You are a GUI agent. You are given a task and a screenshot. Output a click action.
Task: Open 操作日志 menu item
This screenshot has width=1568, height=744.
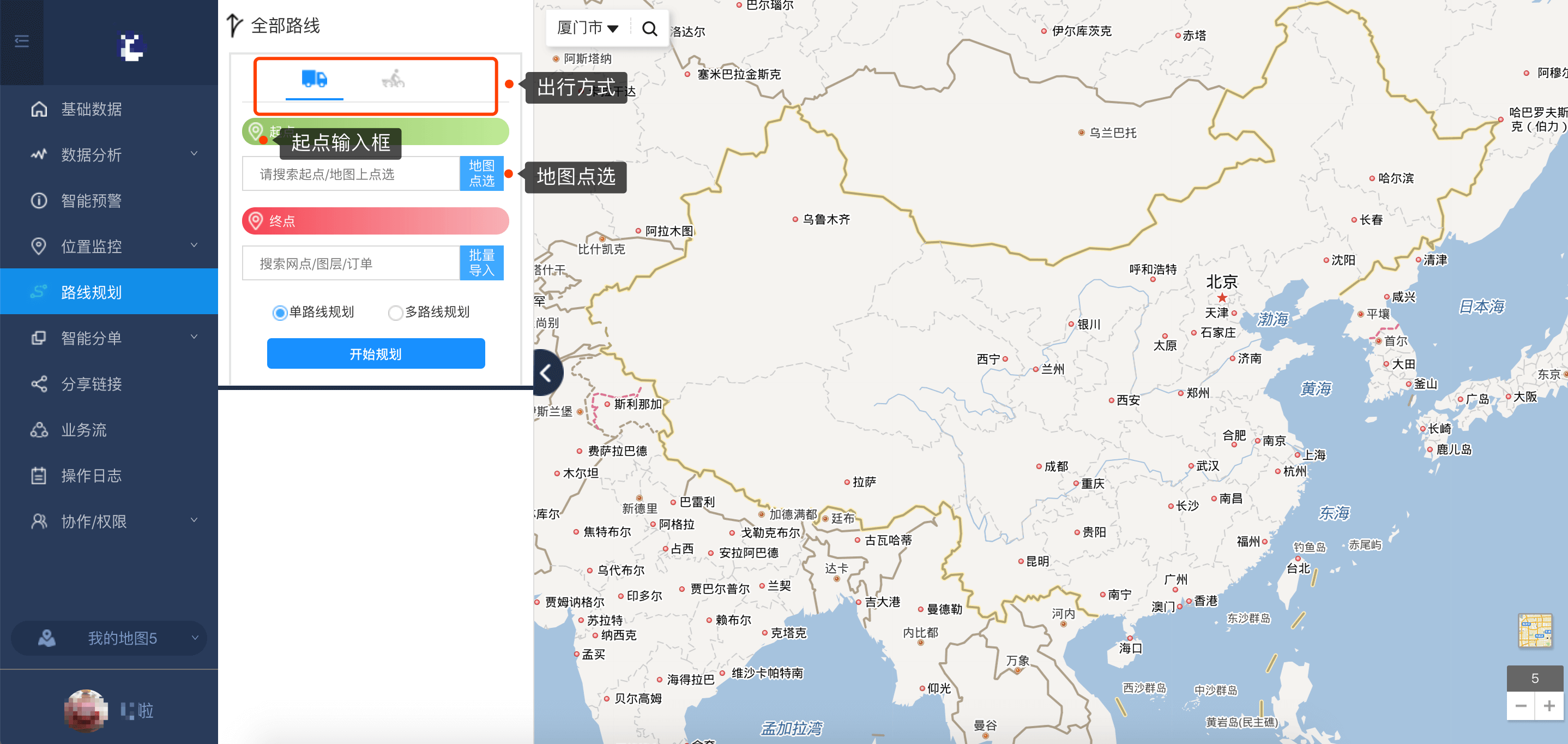pyautogui.click(x=109, y=475)
